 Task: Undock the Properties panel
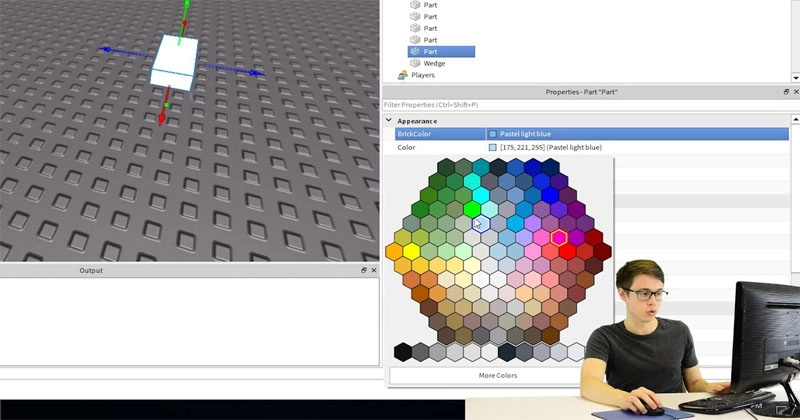tap(786, 92)
